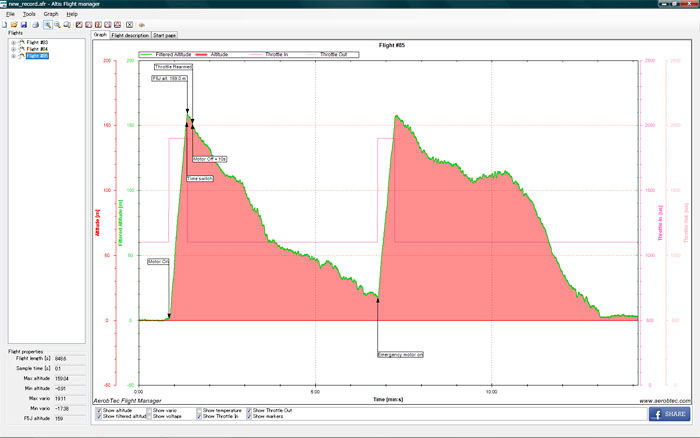Click the red Altitude legend entry
The width and height of the screenshot is (700, 438).
click(x=212, y=54)
